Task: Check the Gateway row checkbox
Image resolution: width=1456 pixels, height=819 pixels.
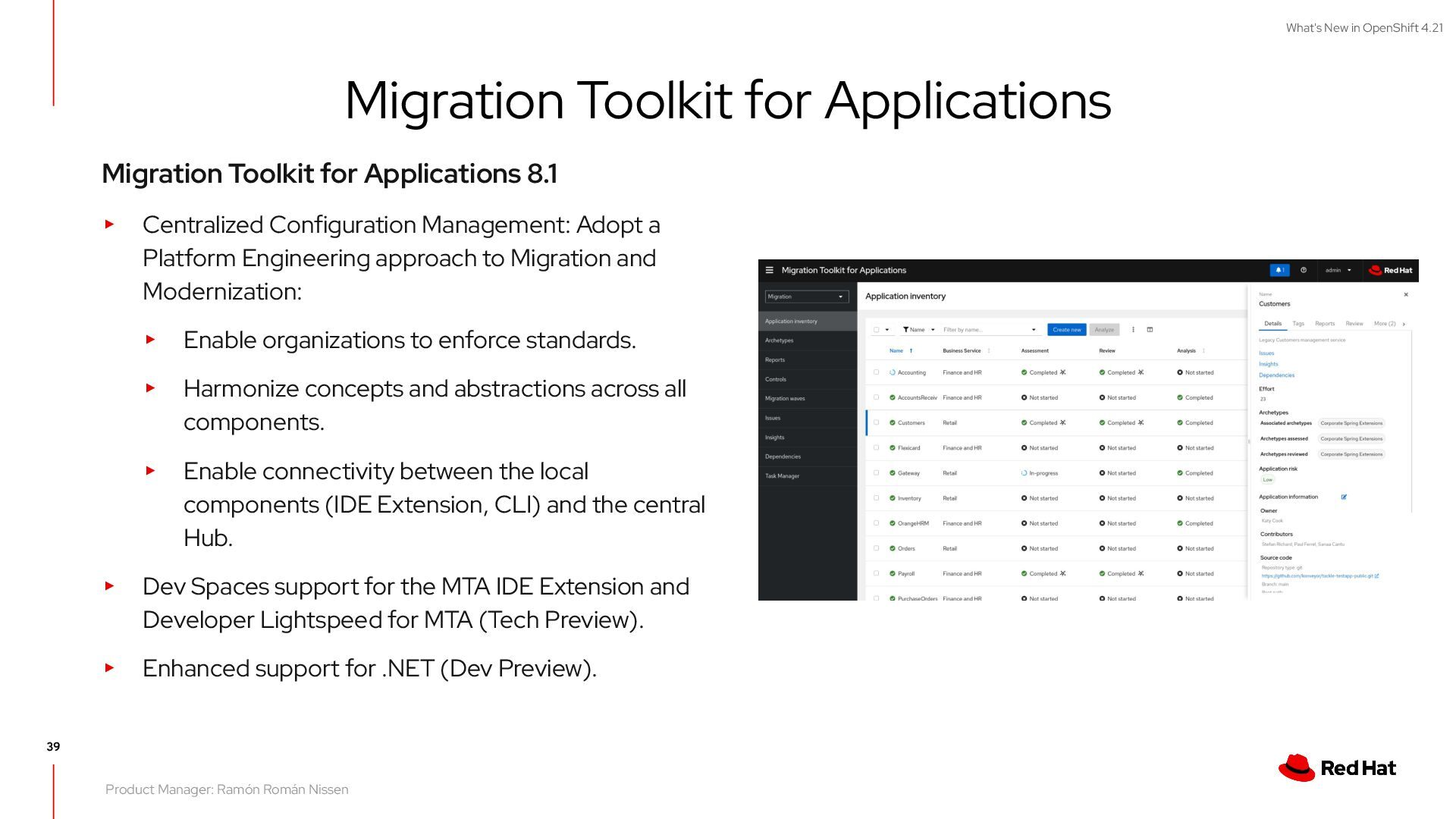Action: (876, 473)
